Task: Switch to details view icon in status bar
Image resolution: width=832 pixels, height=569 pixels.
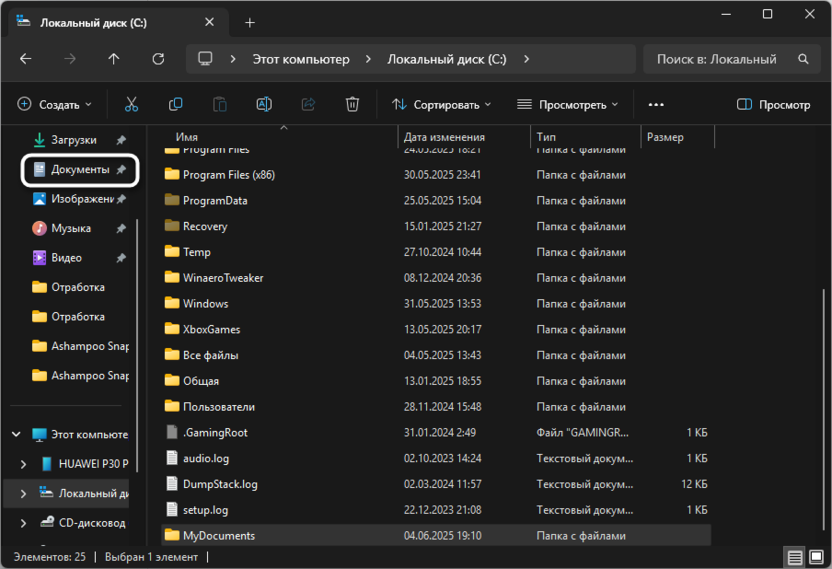Action: click(x=794, y=557)
